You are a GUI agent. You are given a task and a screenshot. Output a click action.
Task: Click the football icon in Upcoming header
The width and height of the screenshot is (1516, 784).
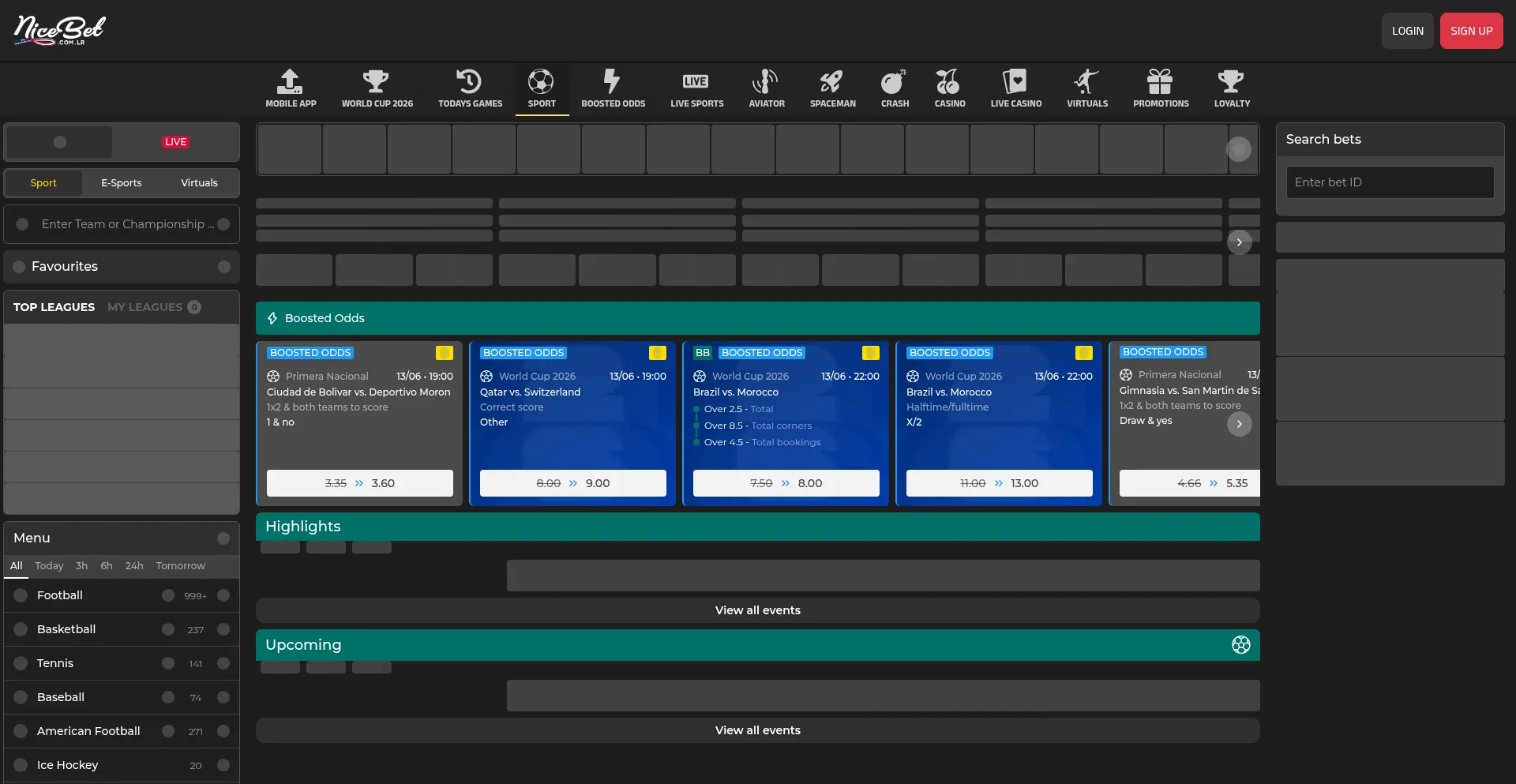click(x=1240, y=645)
